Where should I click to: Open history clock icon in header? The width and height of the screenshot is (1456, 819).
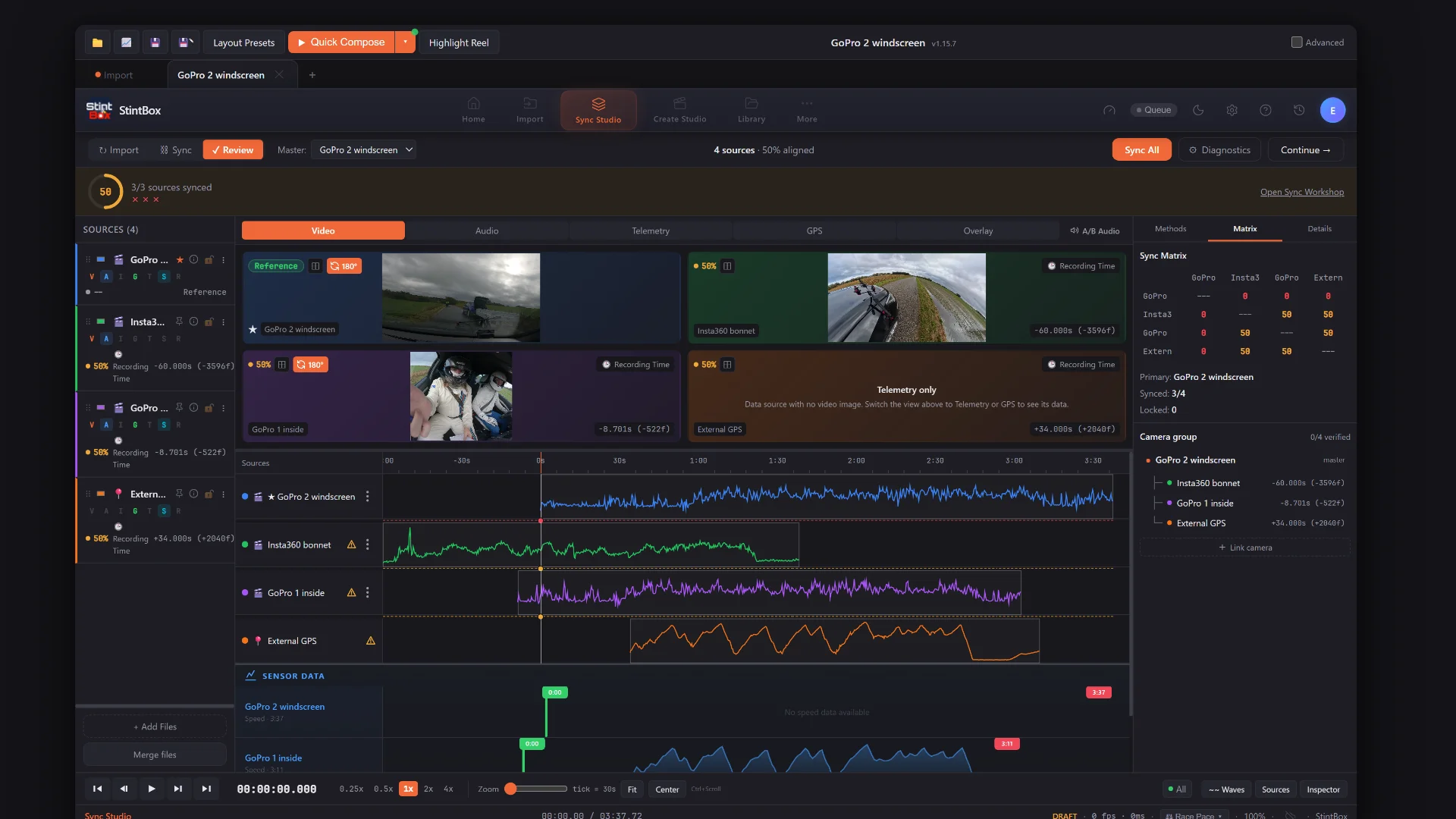pos(1298,110)
